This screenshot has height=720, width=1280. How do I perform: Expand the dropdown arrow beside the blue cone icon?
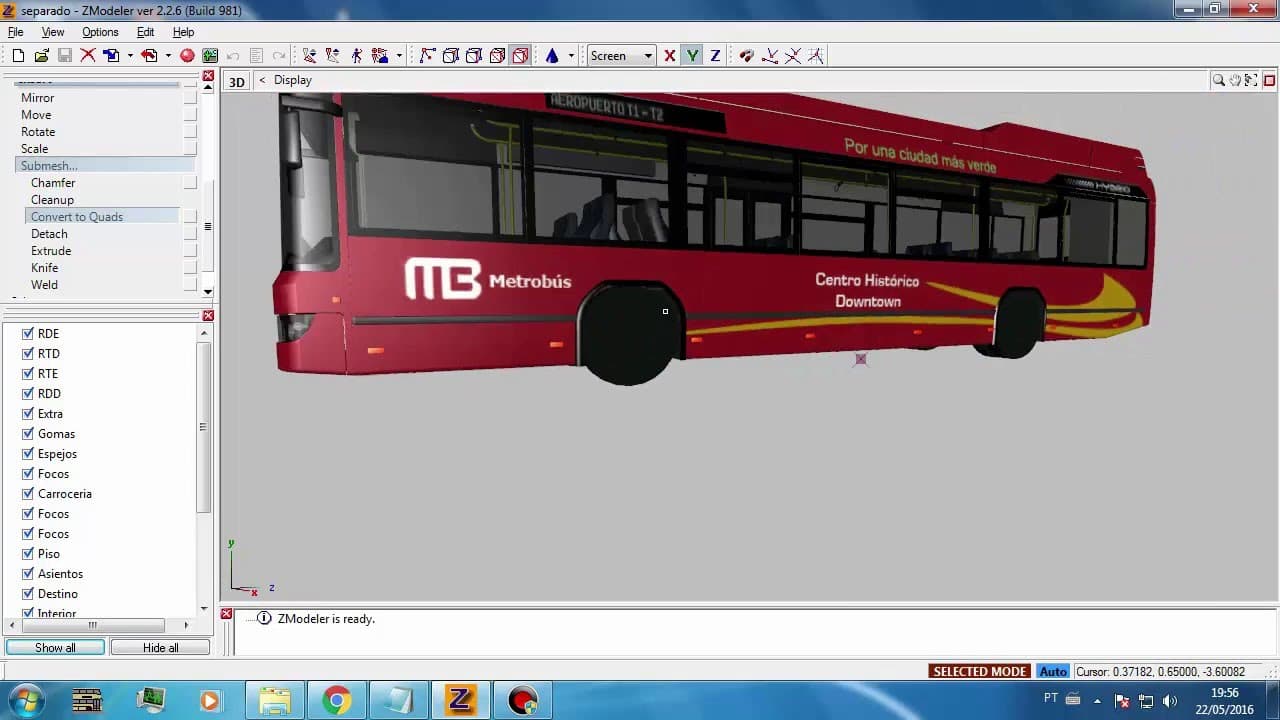point(571,56)
